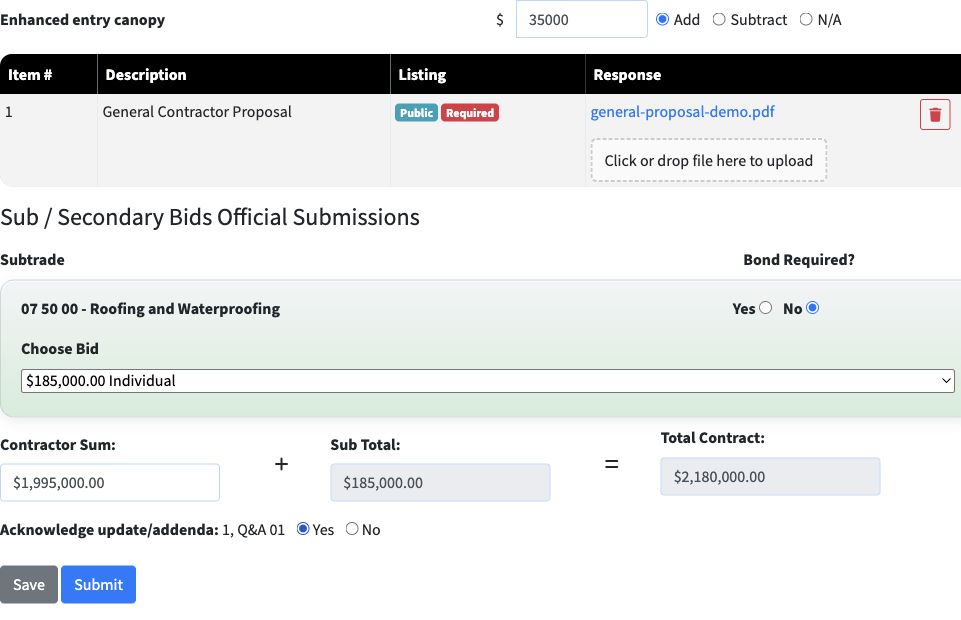The width and height of the screenshot is (961, 620).
Task: Open the Choose Bid dropdown
Action: click(488, 380)
